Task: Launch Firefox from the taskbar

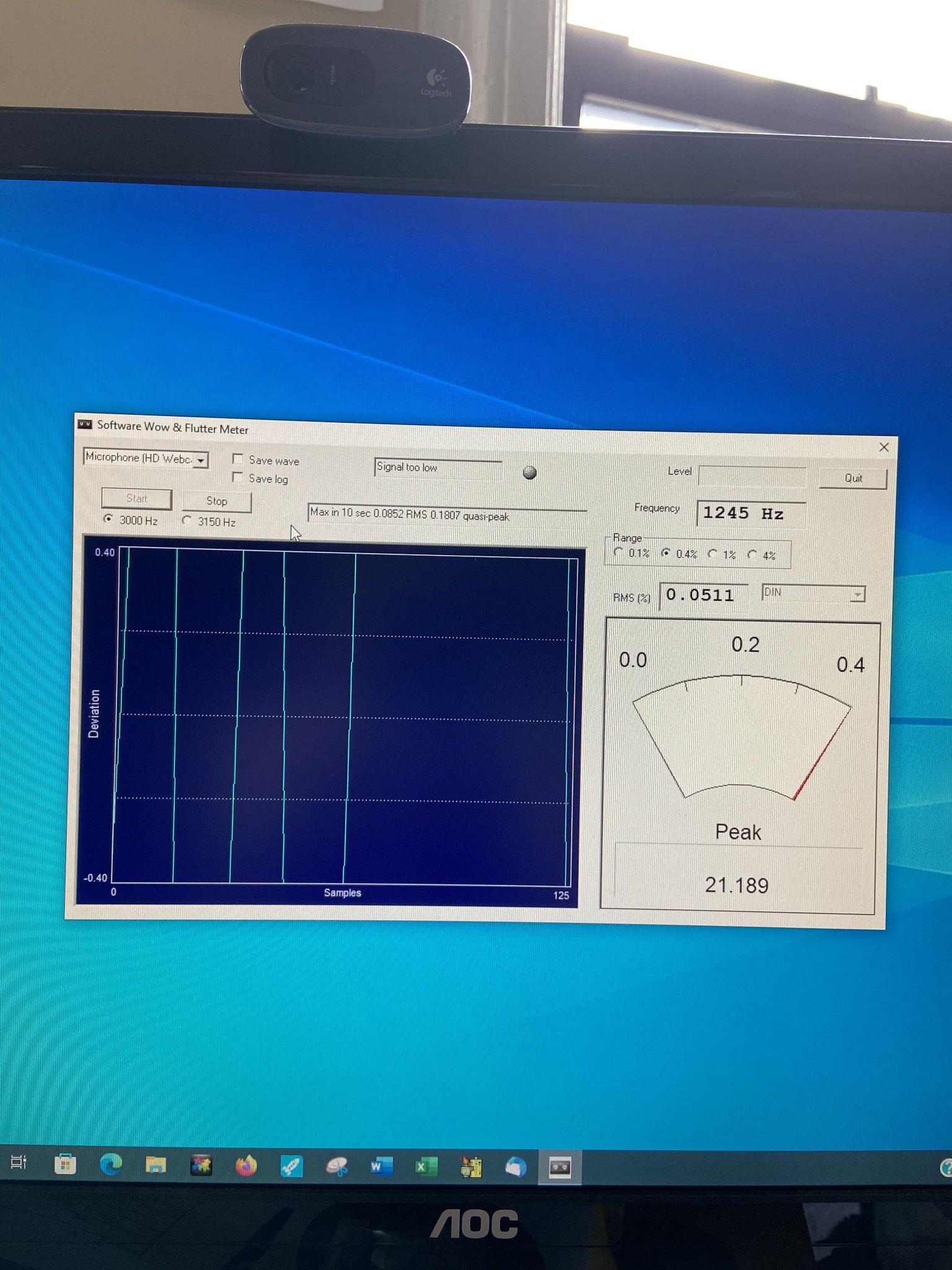Action: 246,1166
